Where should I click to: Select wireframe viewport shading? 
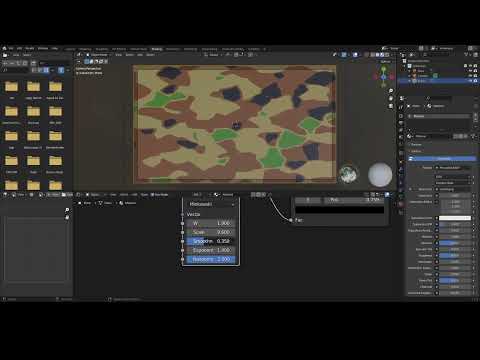(x=373, y=55)
